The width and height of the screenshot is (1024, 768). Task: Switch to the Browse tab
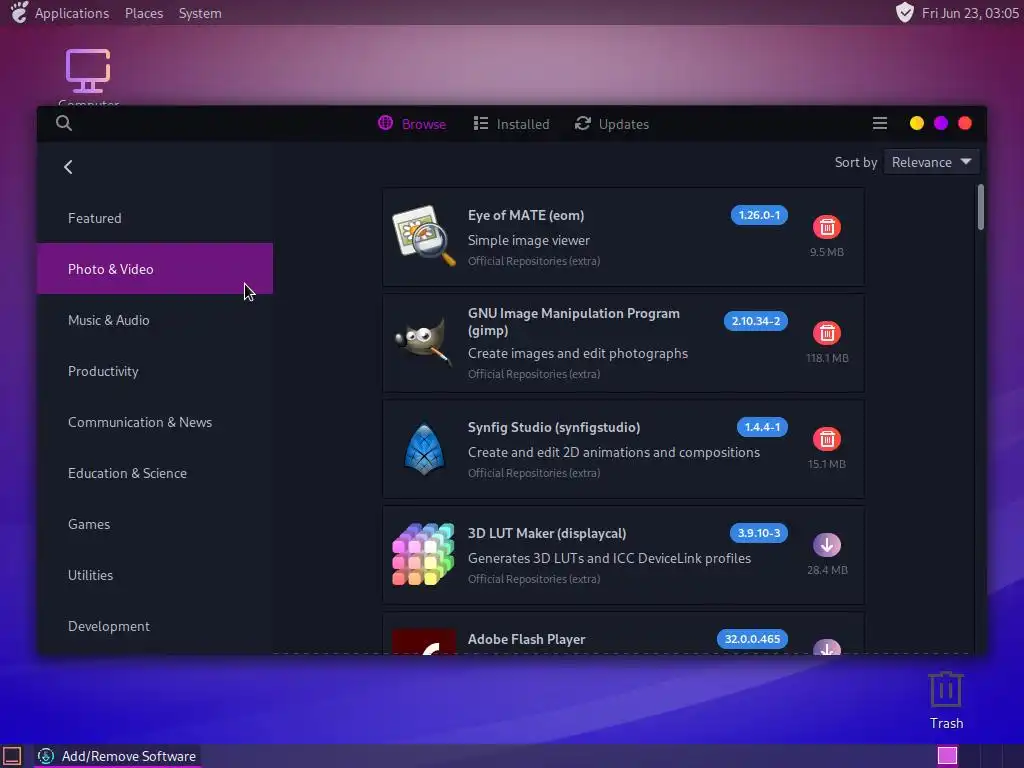[412, 124]
